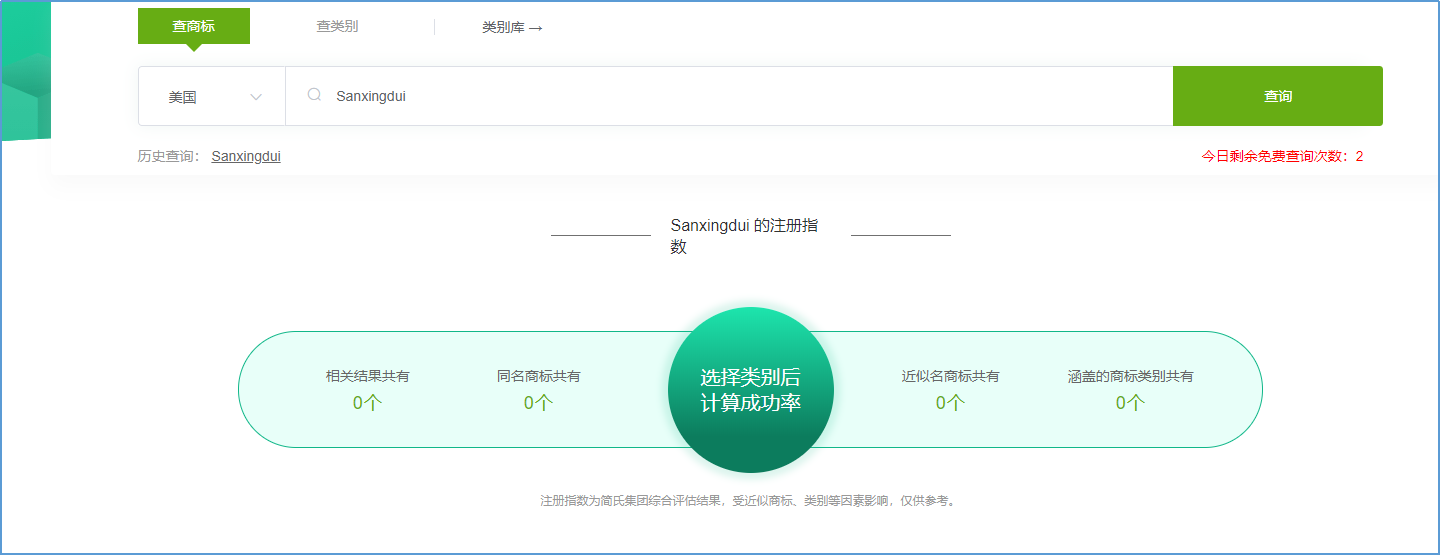
Task: Click the 选择类别后计算成功率 green circle
Action: [x=750, y=390]
